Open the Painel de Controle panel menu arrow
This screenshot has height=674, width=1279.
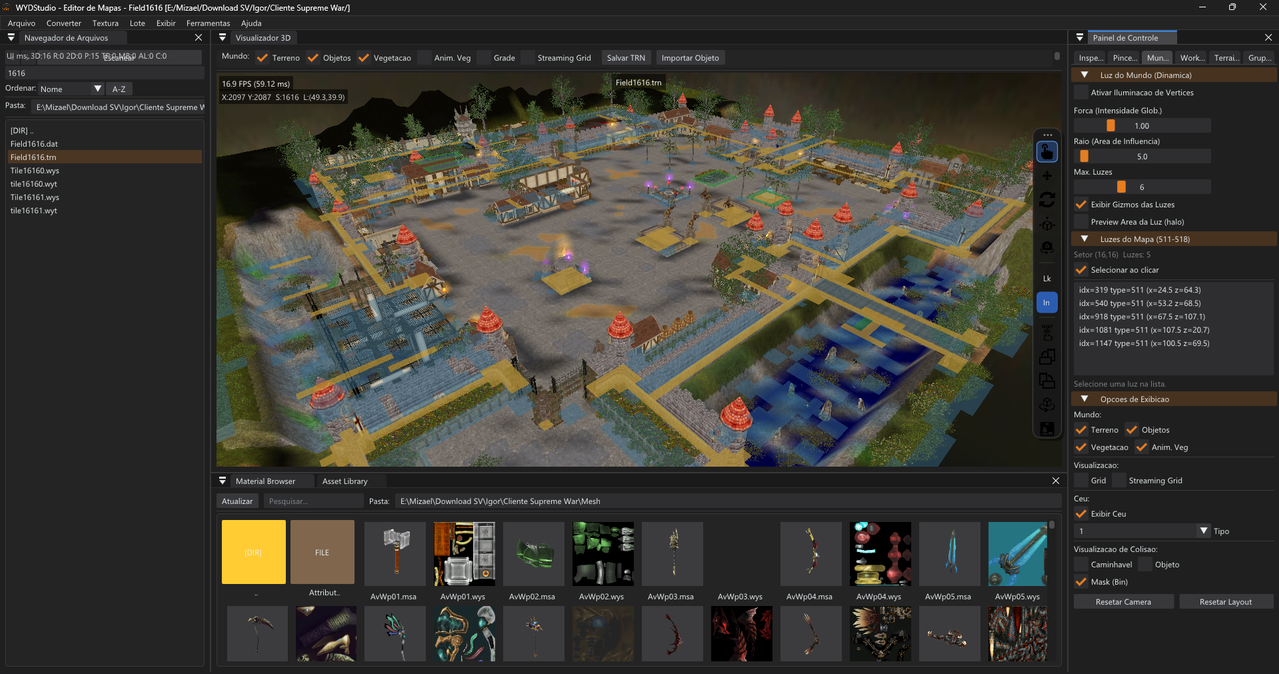[x=1079, y=38]
